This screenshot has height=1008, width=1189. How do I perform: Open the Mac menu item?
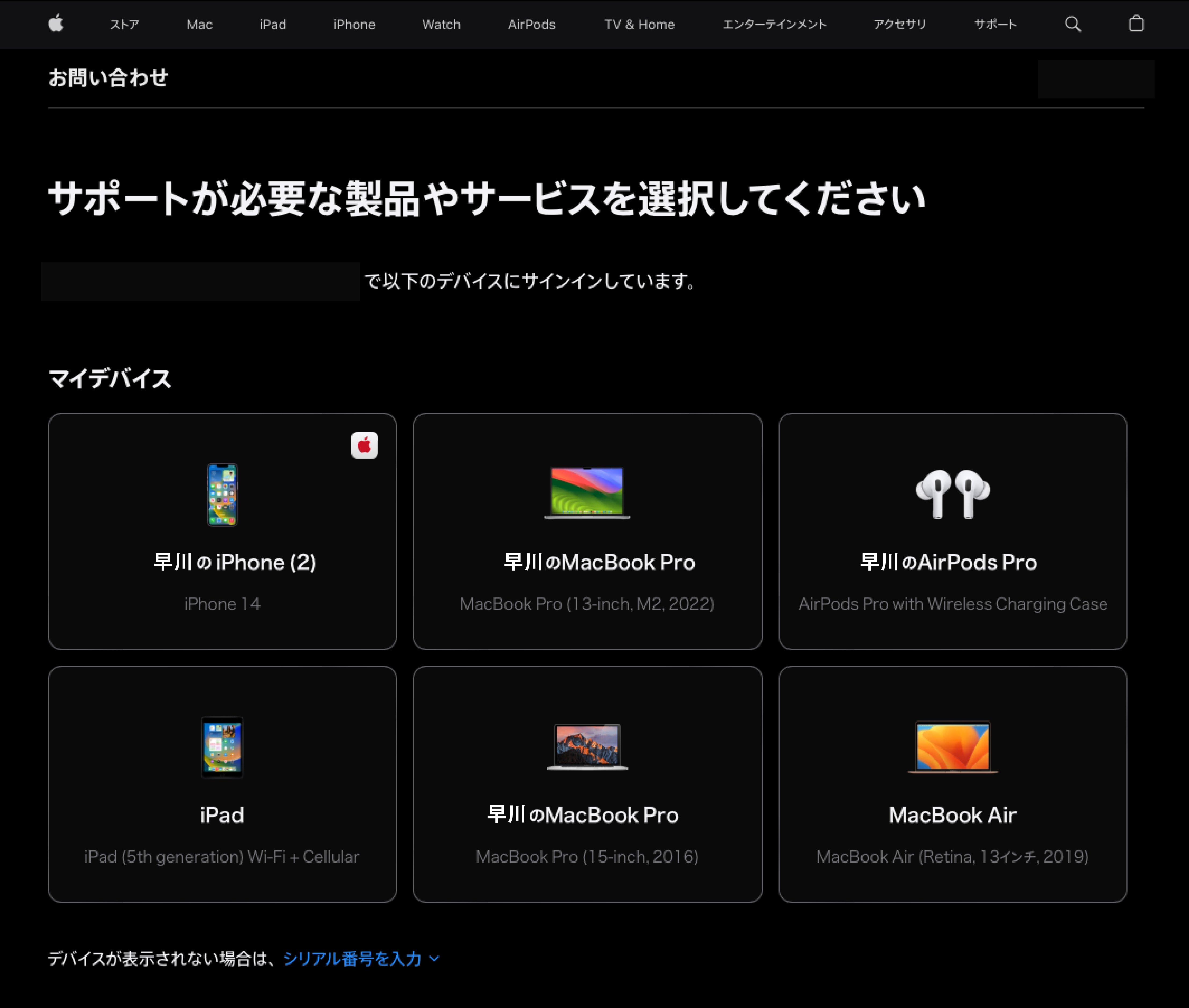199,25
